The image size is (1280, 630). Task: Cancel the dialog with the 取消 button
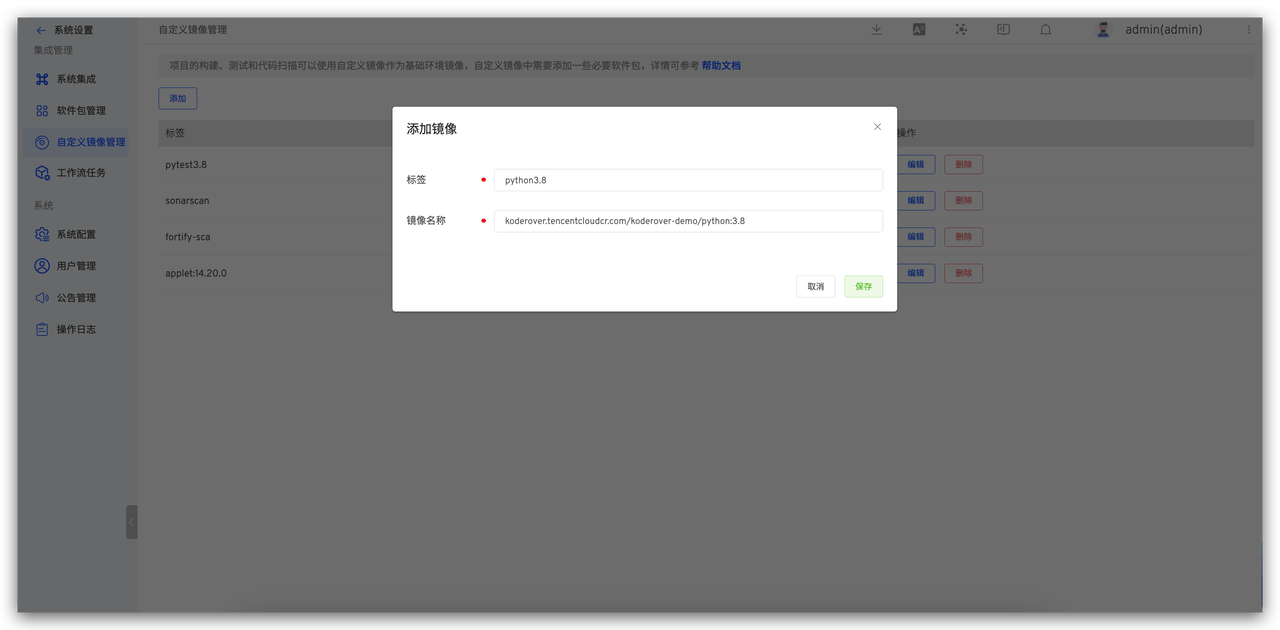(x=815, y=286)
